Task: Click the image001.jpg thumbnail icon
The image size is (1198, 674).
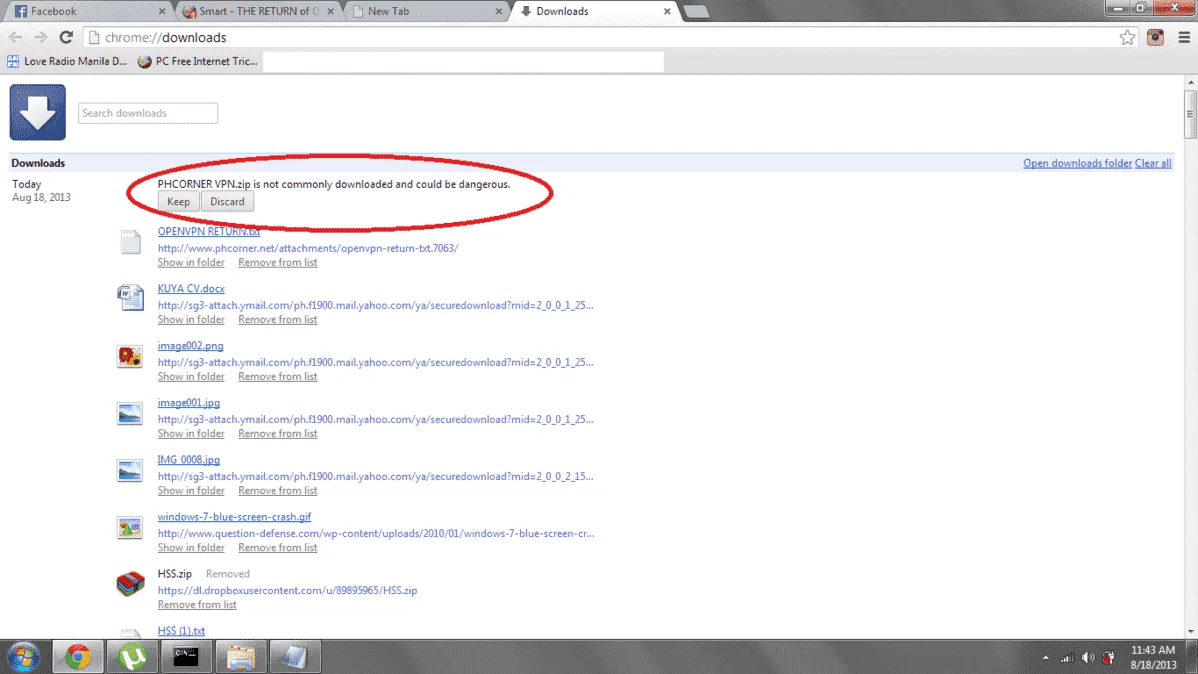Action: (130, 413)
